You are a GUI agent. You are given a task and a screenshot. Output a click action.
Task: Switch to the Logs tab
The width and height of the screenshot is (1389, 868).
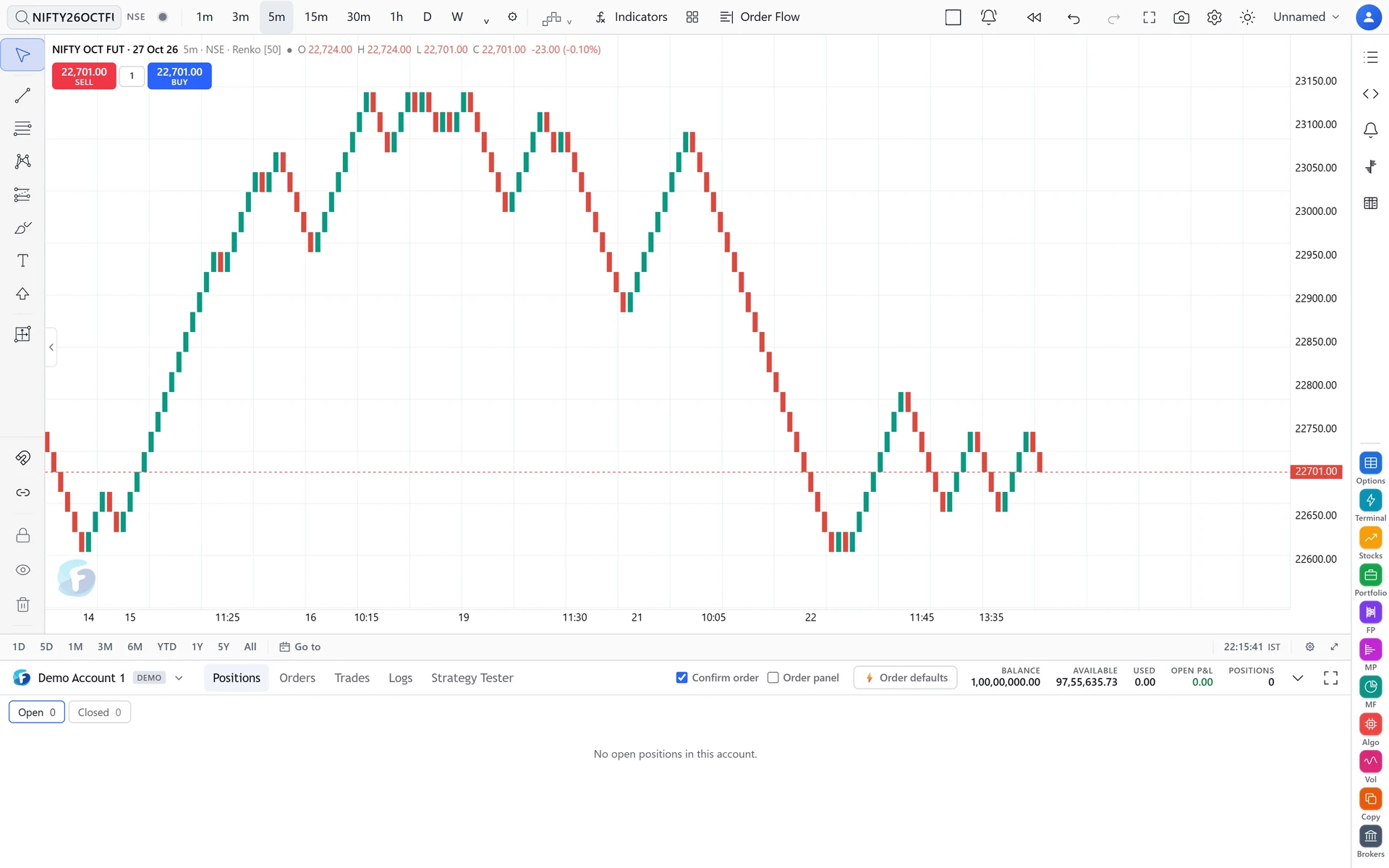coord(400,678)
